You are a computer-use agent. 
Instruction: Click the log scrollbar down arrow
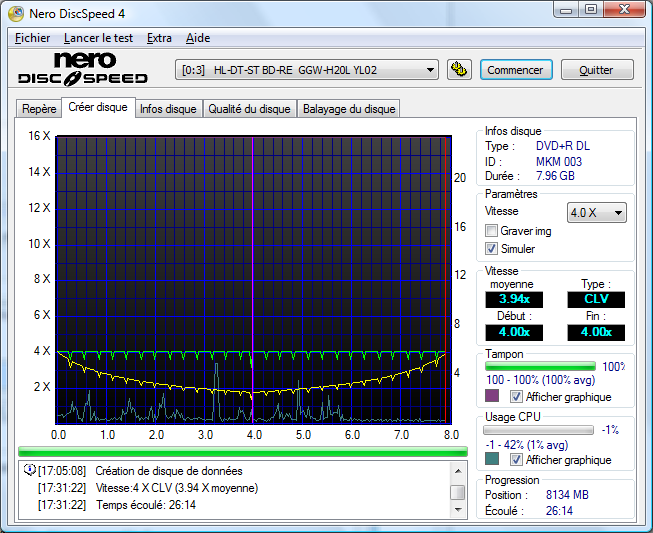point(457,509)
